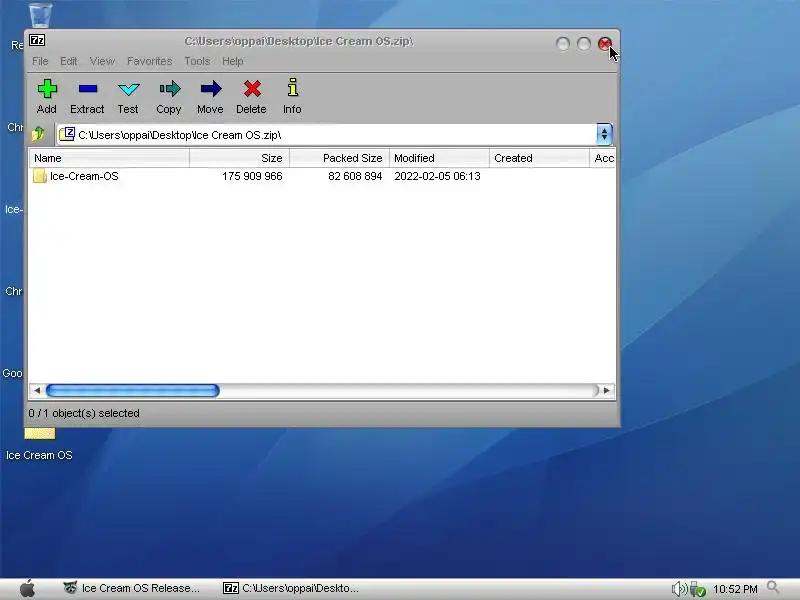This screenshot has height=600, width=800.
Task: Sort by Created column
Action: (x=539, y=158)
